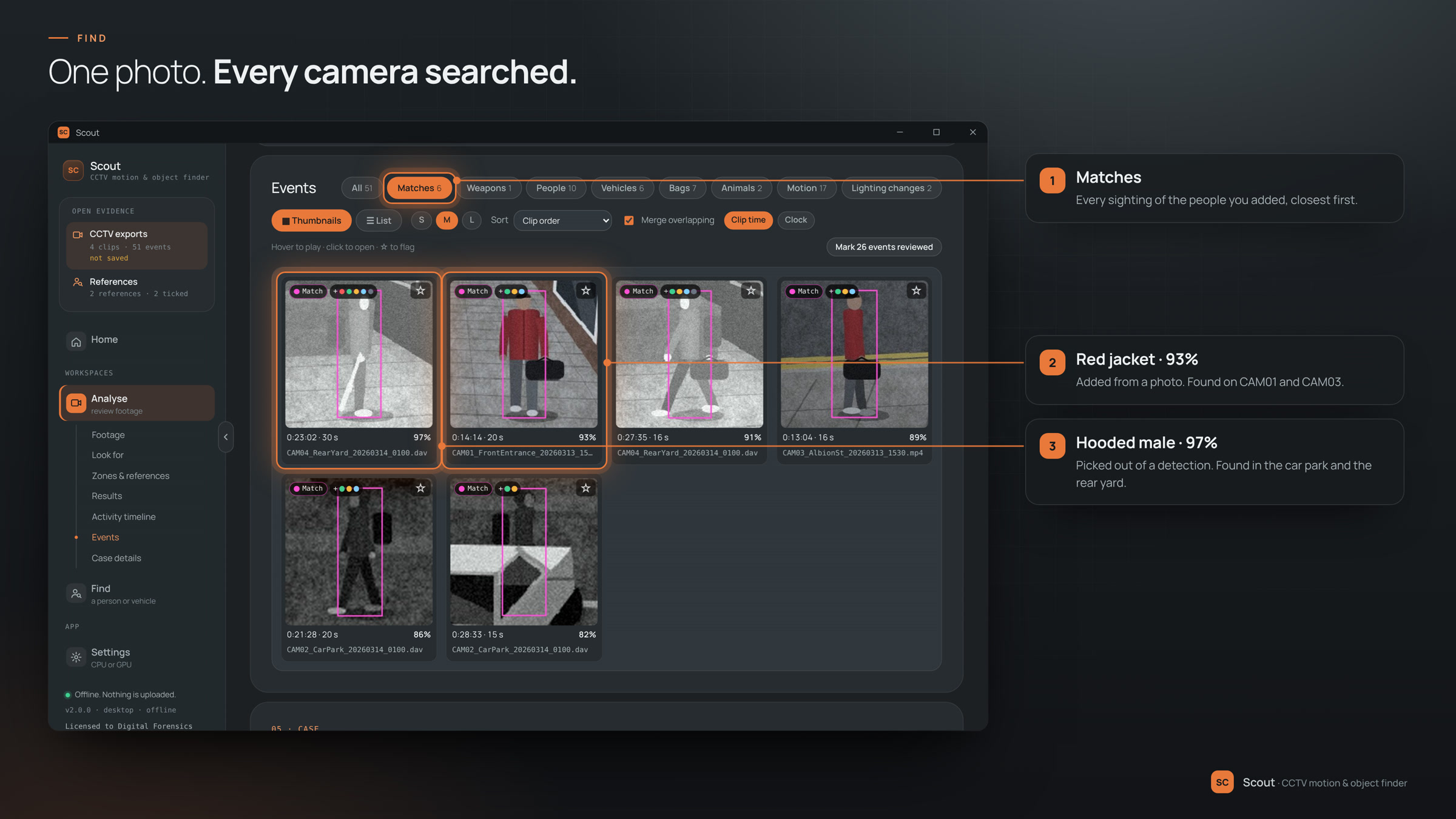This screenshot has width=1456, height=819.
Task: Filter events by Vehicles
Action: coord(622,188)
